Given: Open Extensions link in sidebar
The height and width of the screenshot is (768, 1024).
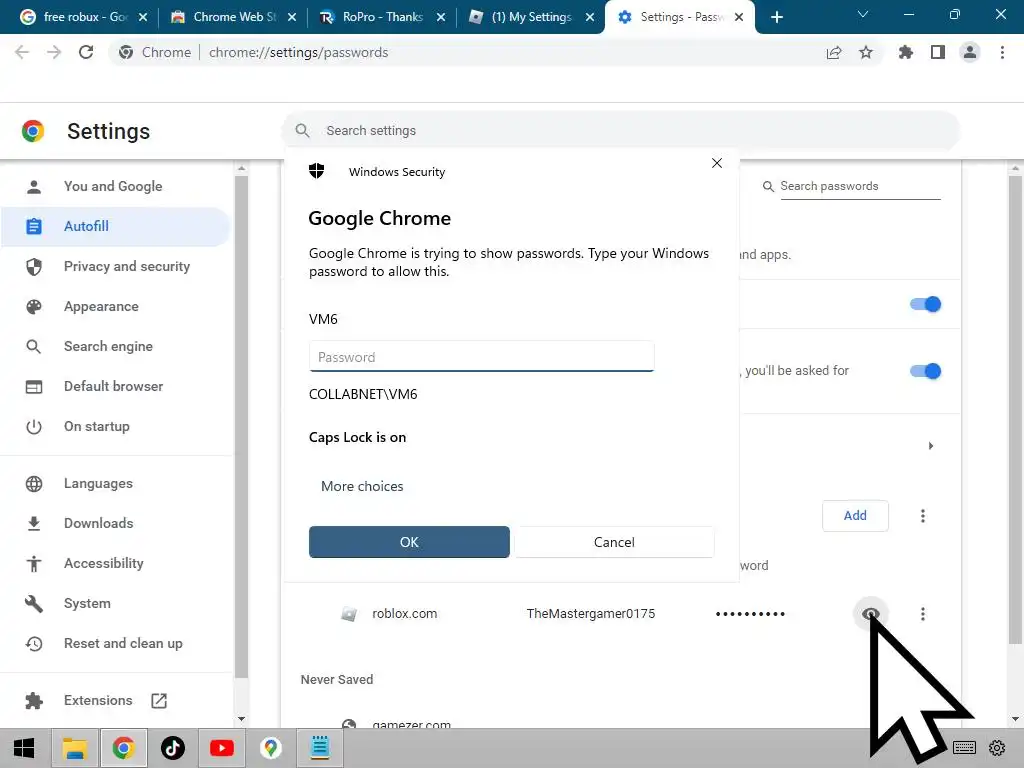Looking at the screenshot, I should 116,700.
